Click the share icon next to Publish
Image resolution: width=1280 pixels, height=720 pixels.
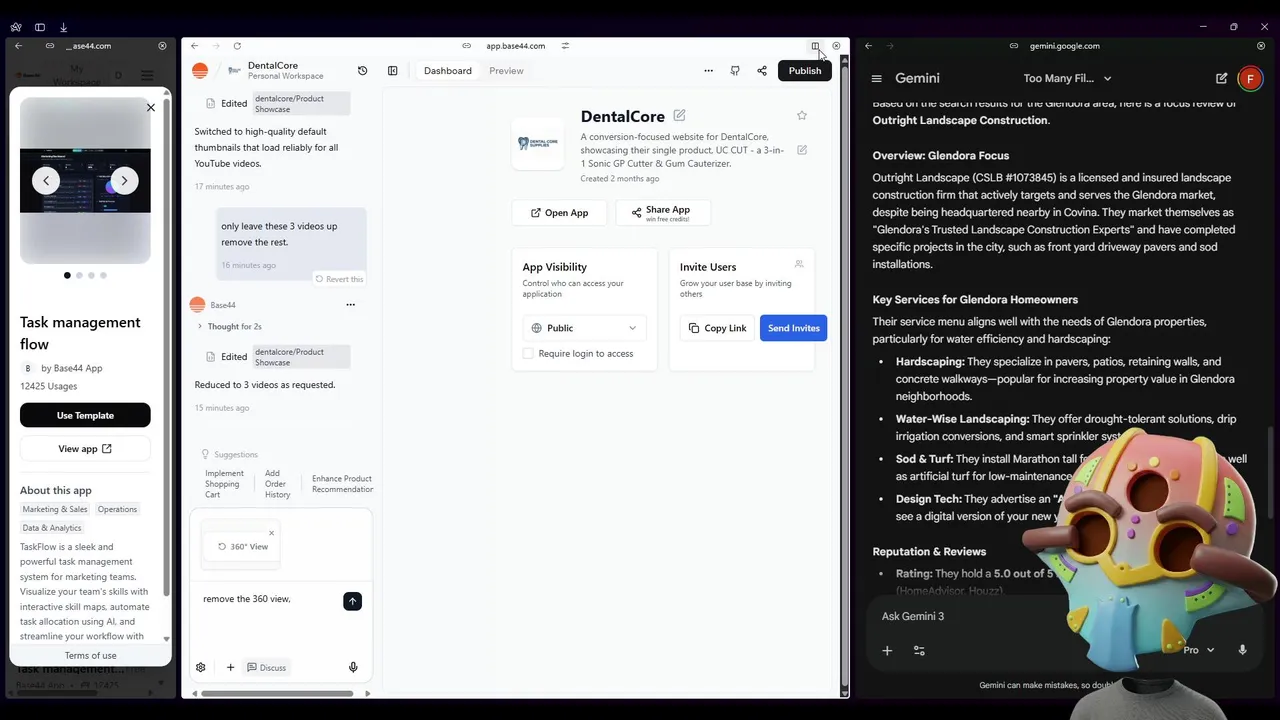coord(762,71)
